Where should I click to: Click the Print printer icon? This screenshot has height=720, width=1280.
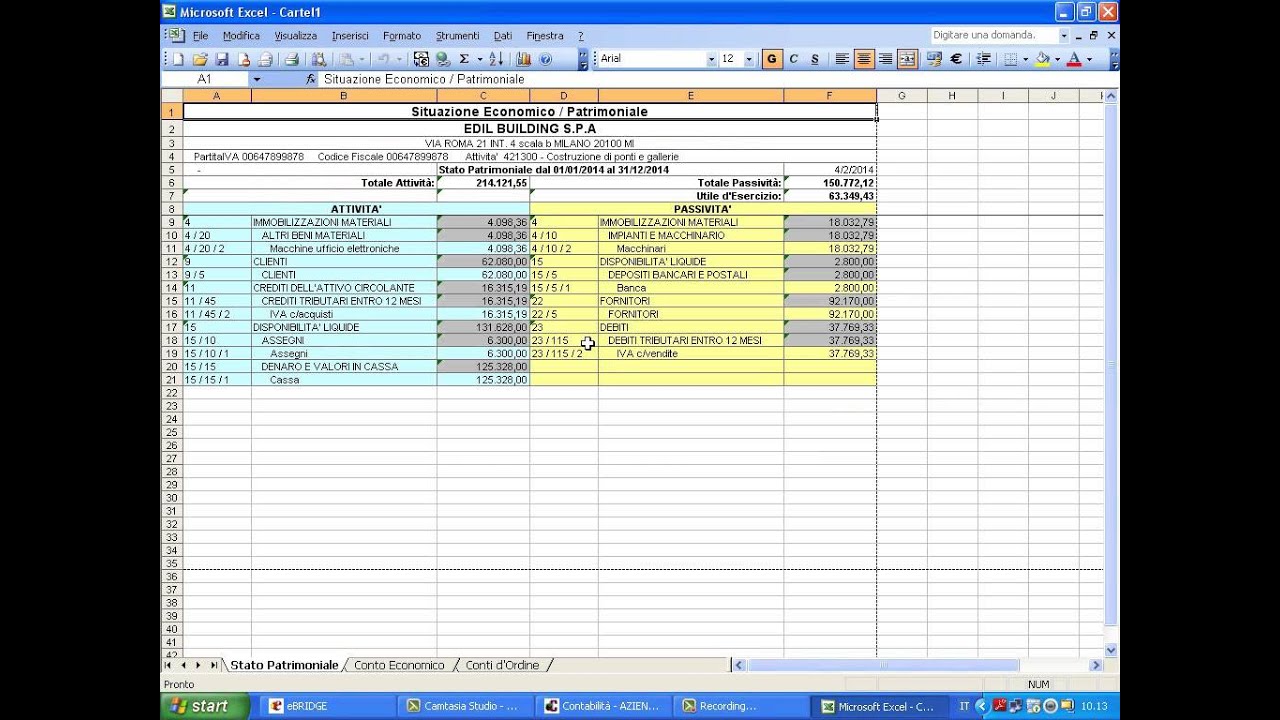291,59
